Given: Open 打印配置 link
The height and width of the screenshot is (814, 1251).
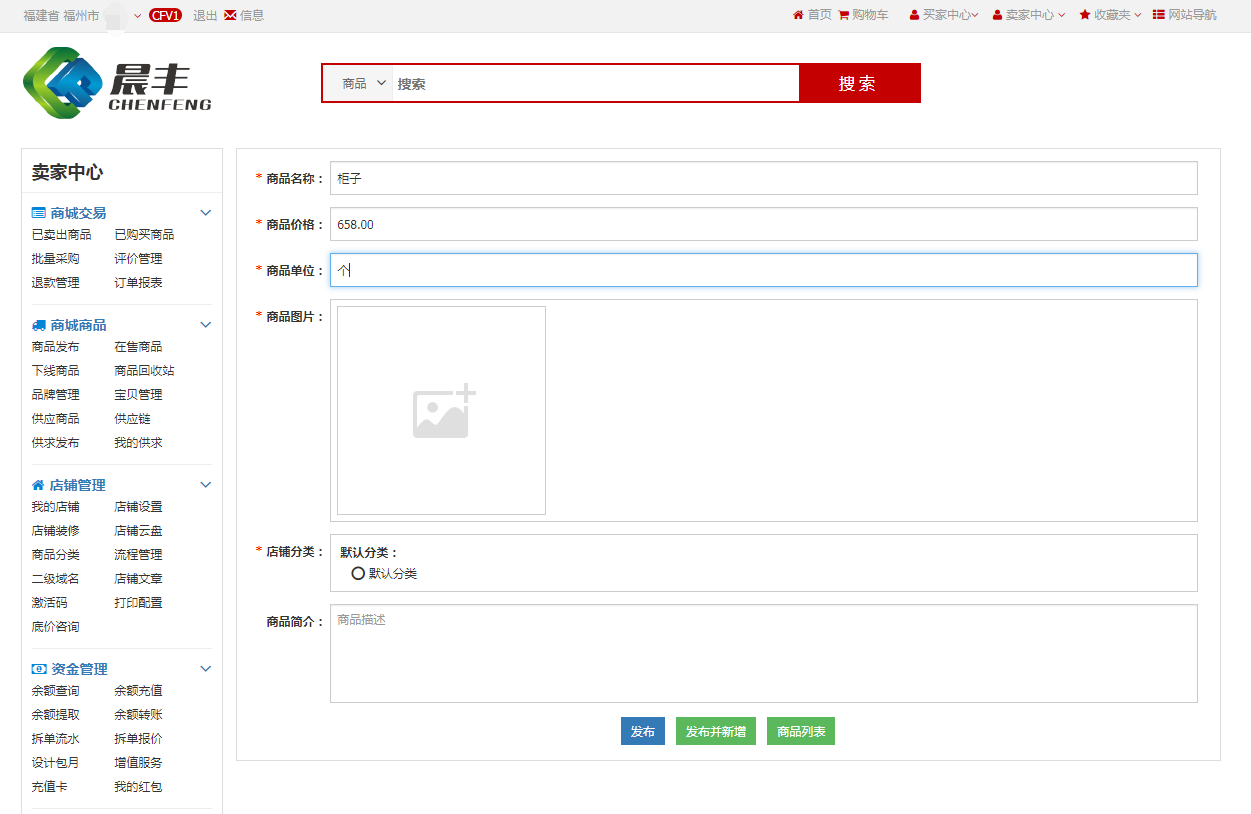Looking at the screenshot, I should (138, 603).
